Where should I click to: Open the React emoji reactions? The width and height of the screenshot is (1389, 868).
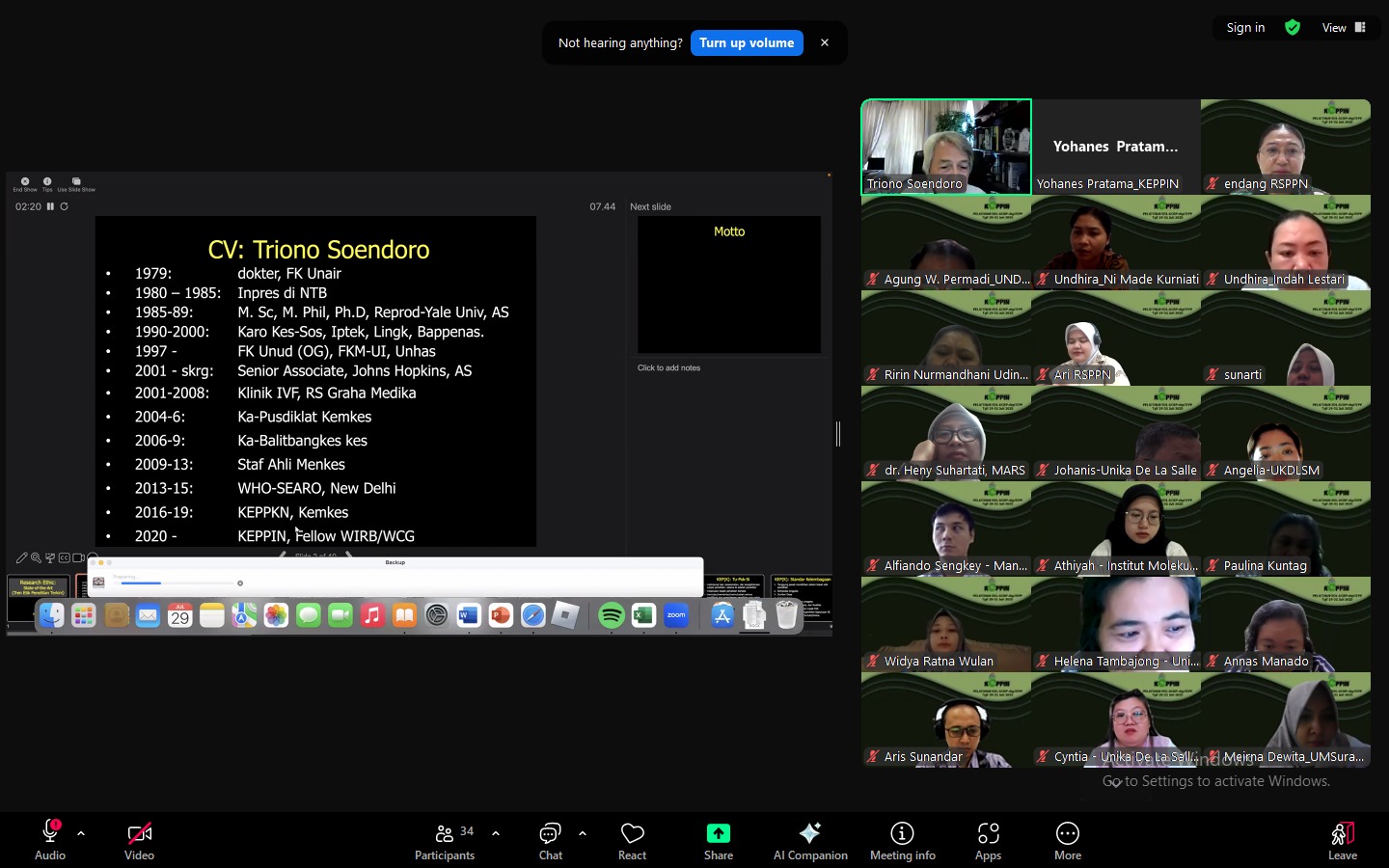[x=632, y=840]
